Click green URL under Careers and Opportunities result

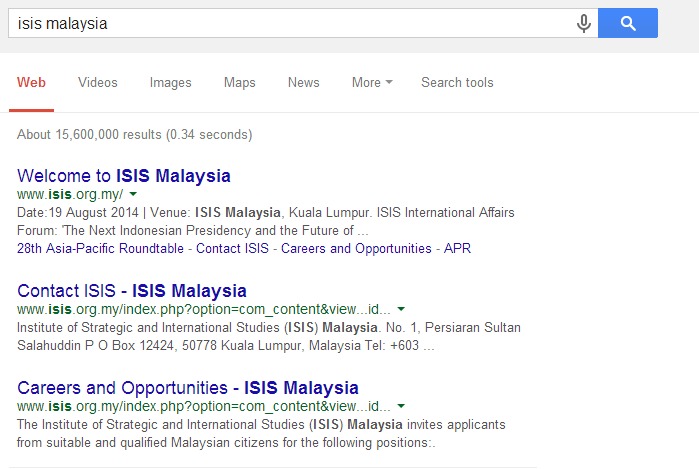click(x=204, y=407)
